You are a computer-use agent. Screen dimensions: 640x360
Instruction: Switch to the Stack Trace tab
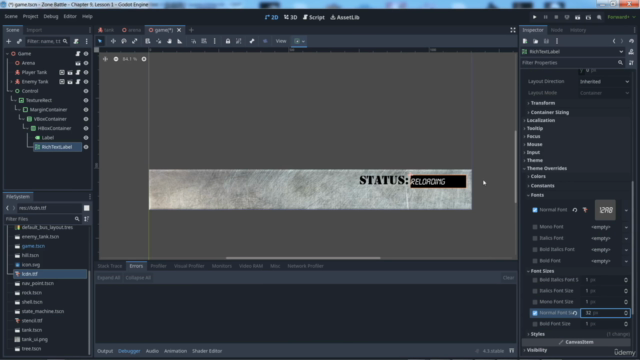(109, 266)
